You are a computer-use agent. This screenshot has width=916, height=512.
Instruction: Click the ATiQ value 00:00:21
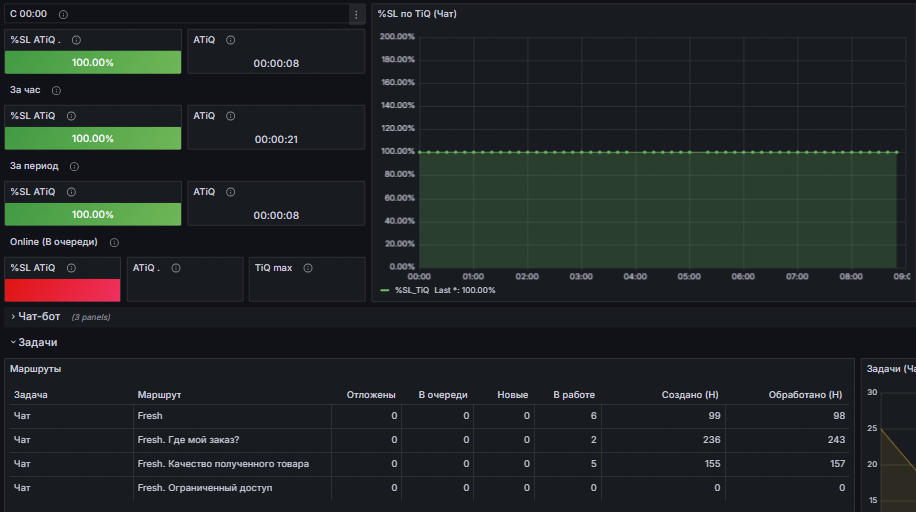pyautogui.click(x=276, y=140)
